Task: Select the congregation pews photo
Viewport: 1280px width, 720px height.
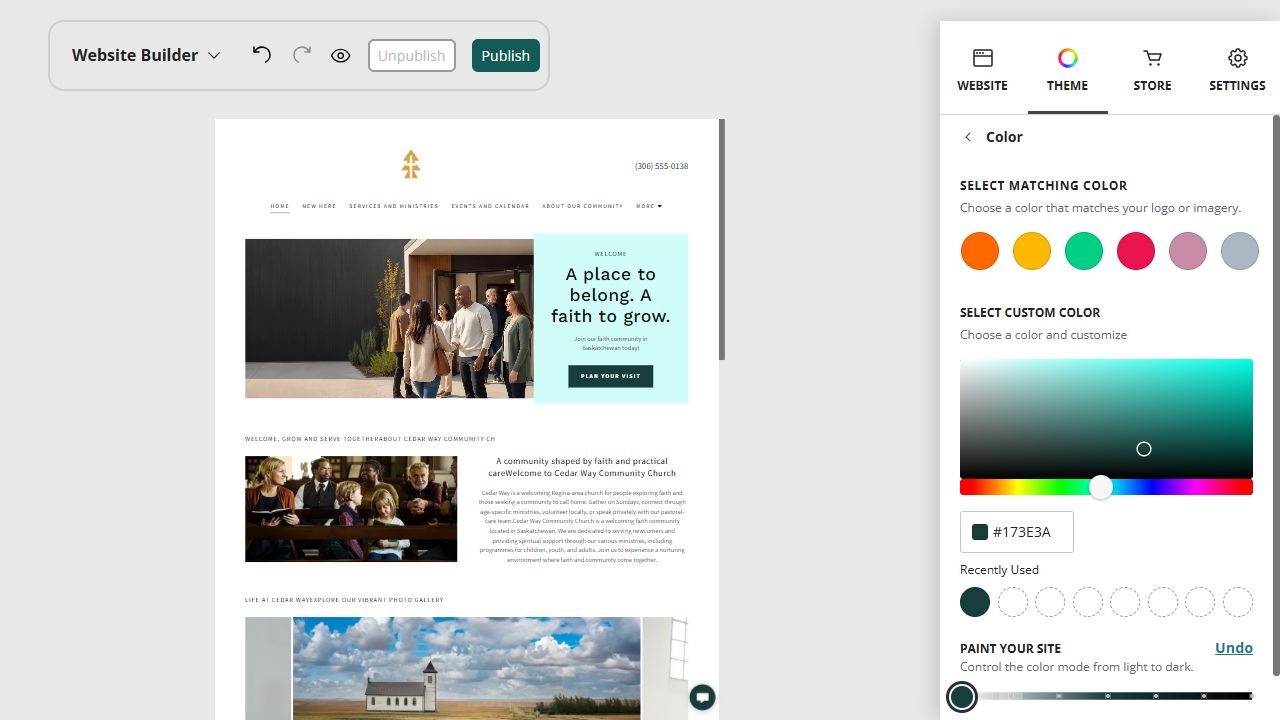Action: pos(351,509)
